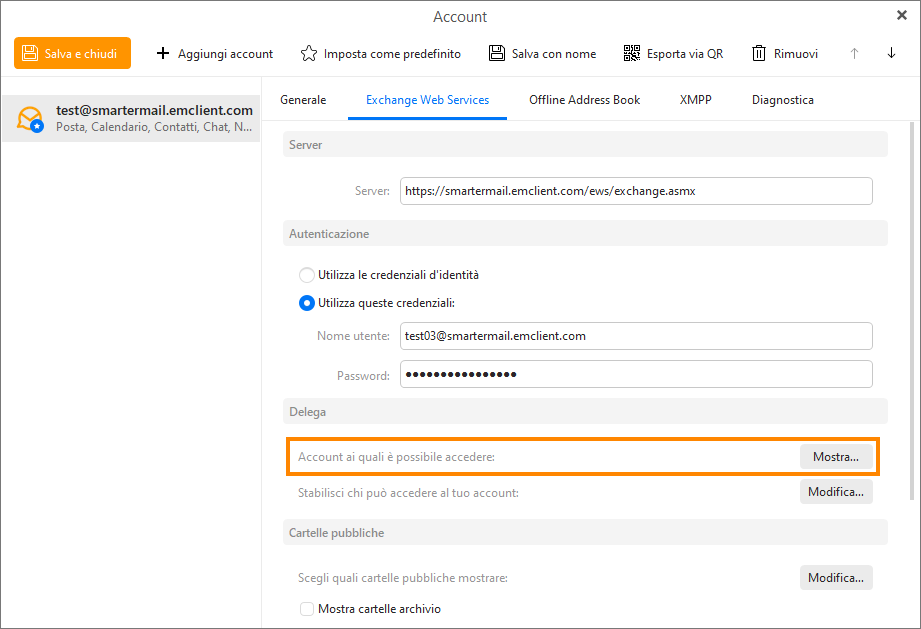921x629 pixels.
Task: Switch to the Generale tab
Action: click(303, 100)
